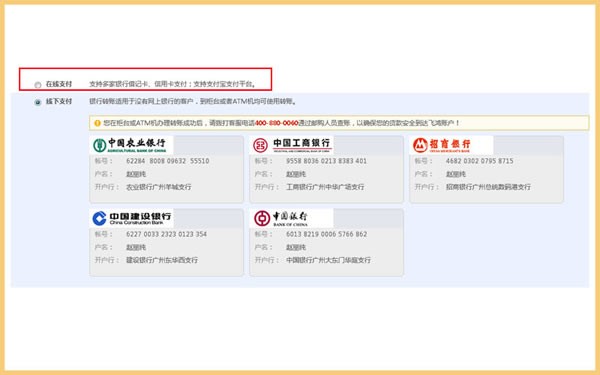The width and height of the screenshot is (600, 375).
Task: Click account number 6013 8219 0006 5766 862
Action: click(x=326, y=234)
